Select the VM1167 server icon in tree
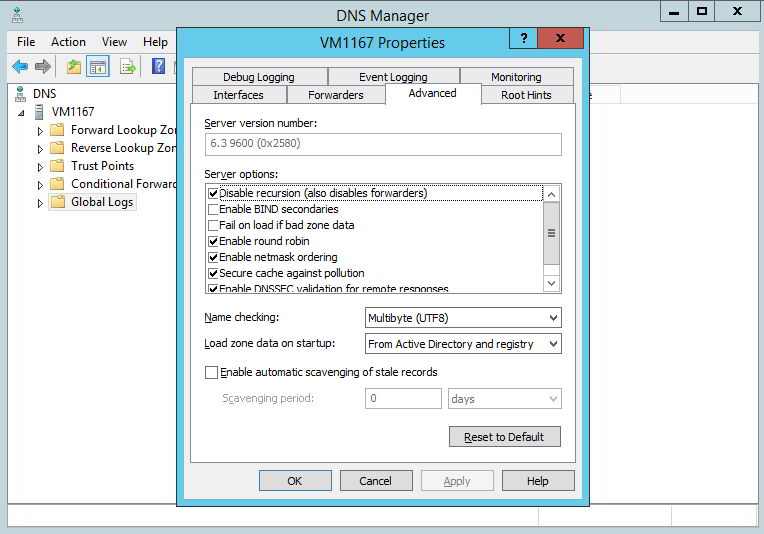764x534 pixels. pos(39,112)
